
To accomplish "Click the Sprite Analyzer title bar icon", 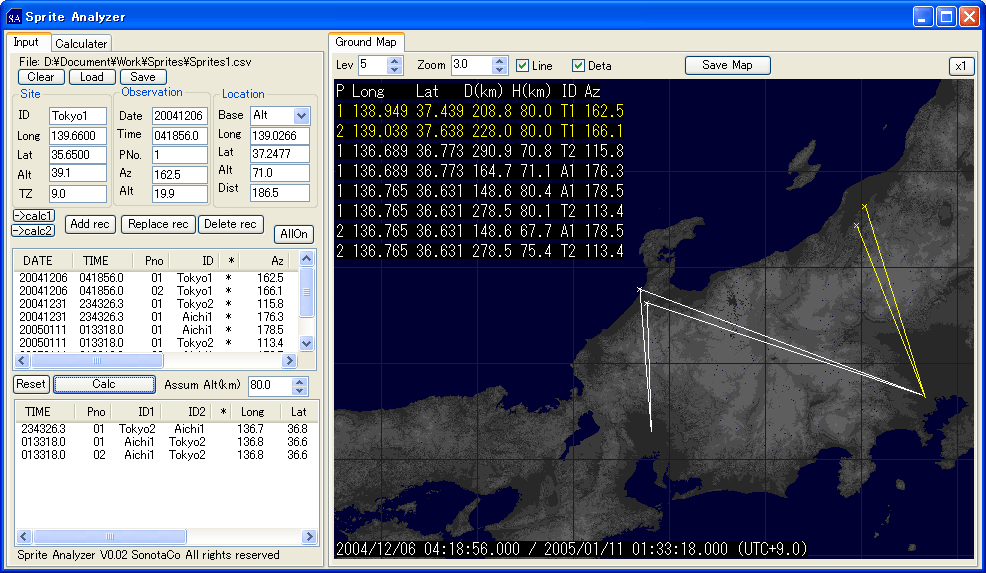I will coord(14,16).
